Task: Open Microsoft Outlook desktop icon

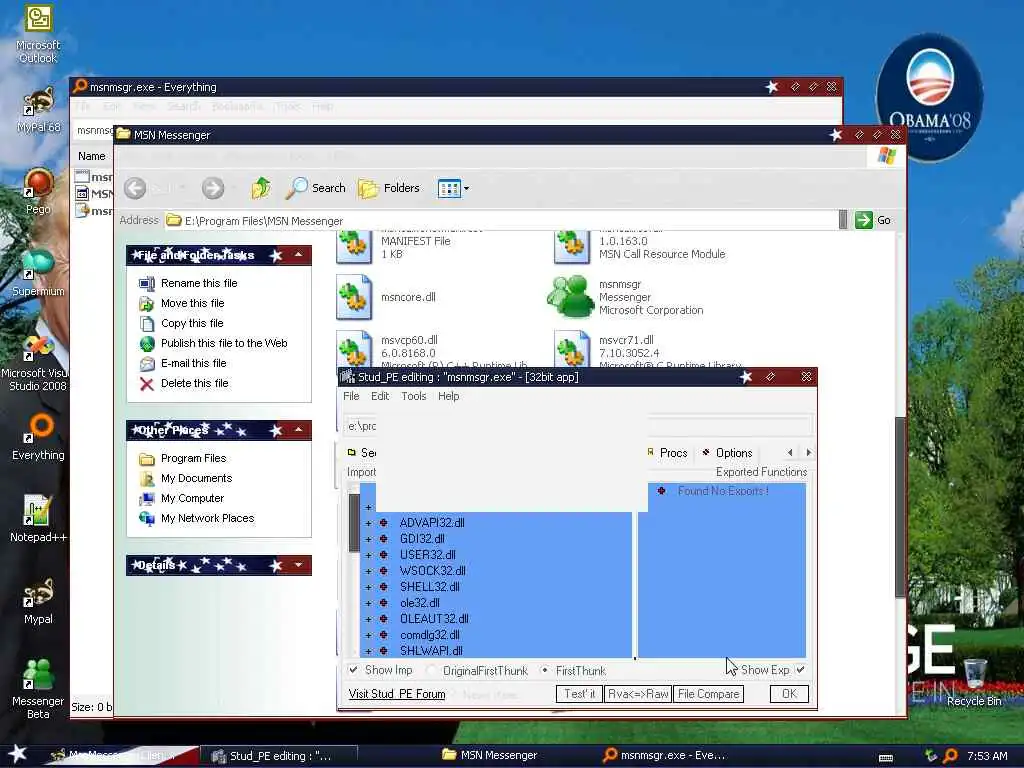Action: 38,33
